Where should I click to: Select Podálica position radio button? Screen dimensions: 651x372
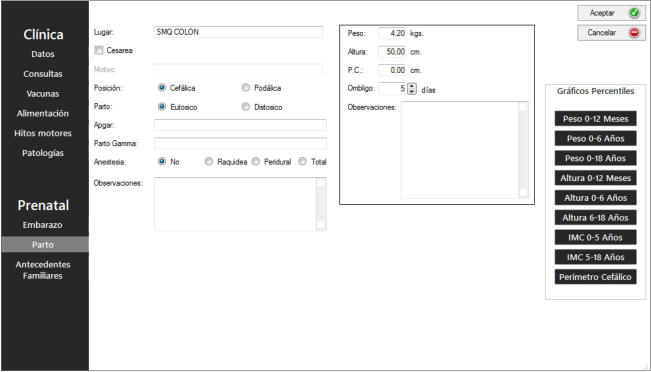tap(246, 88)
